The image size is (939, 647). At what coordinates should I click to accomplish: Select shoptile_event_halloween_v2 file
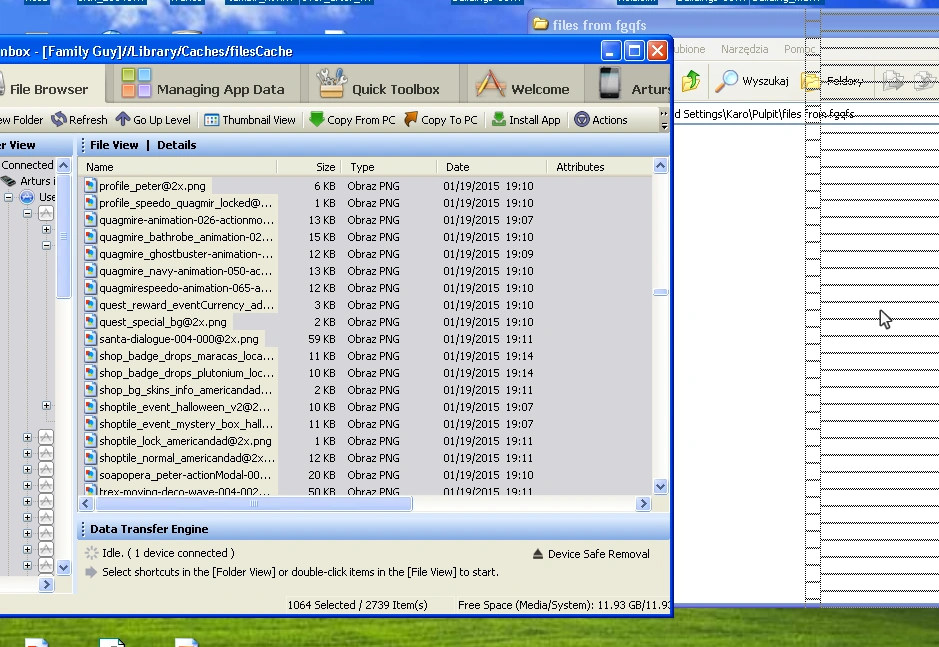tap(184, 407)
